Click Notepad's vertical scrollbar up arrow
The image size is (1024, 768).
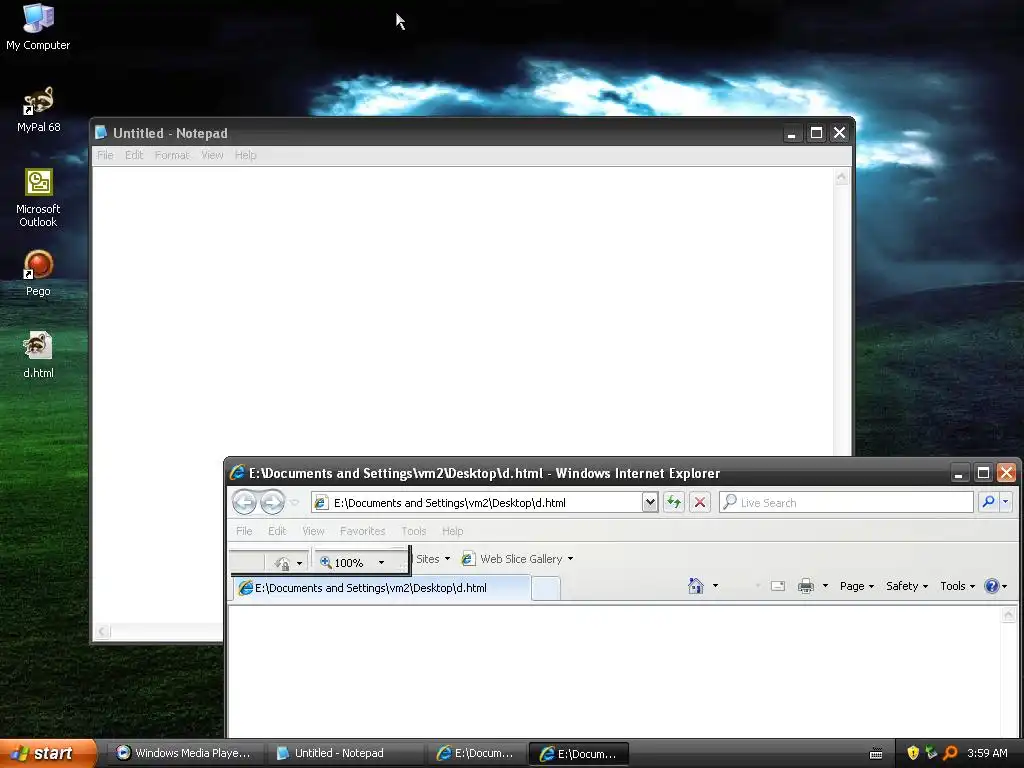[x=841, y=177]
